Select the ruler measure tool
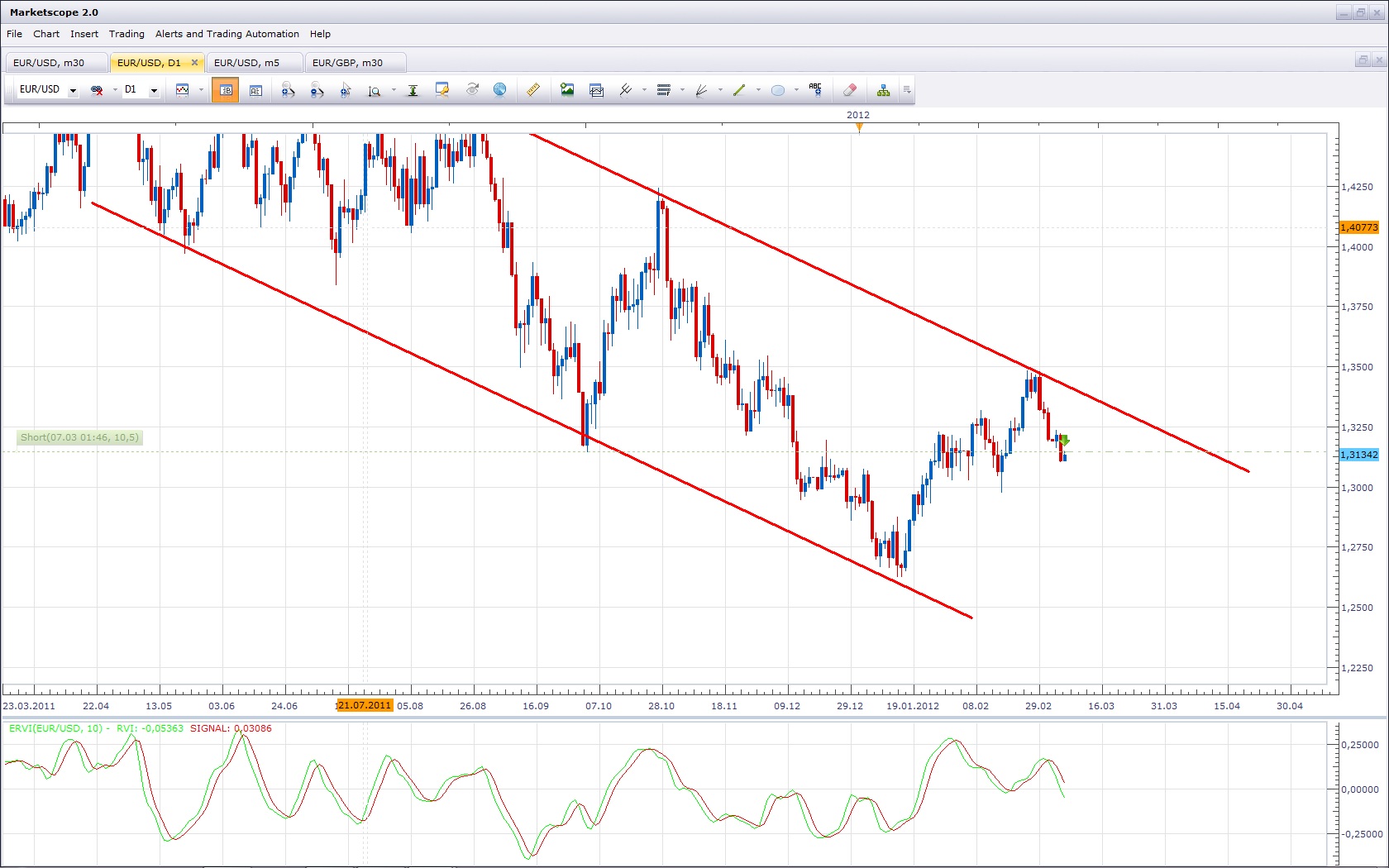1389x868 pixels. [533, 90]
